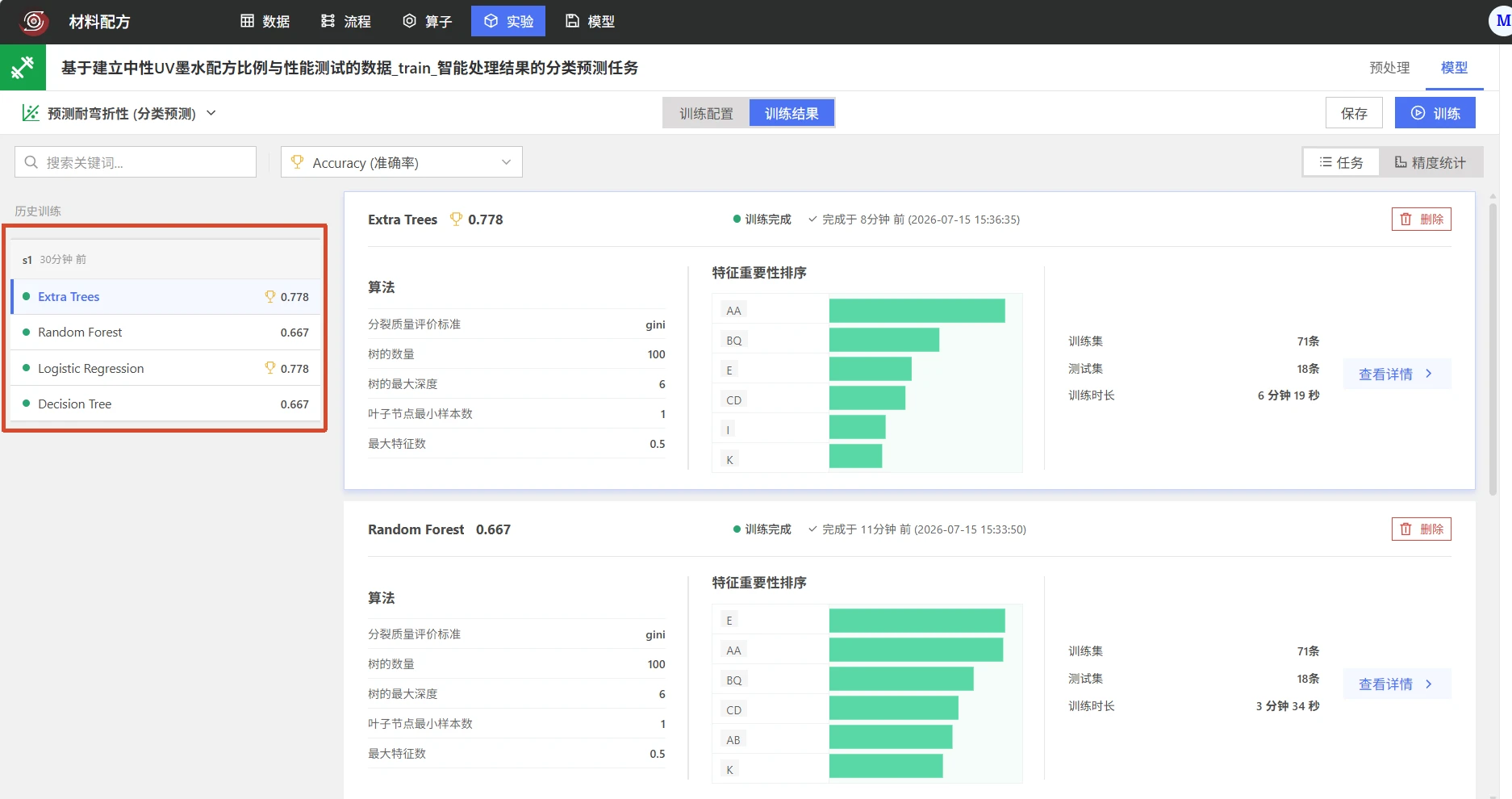Select Extra Trees in history list
The image size is (1512, 799).
(x=165, y=297)
